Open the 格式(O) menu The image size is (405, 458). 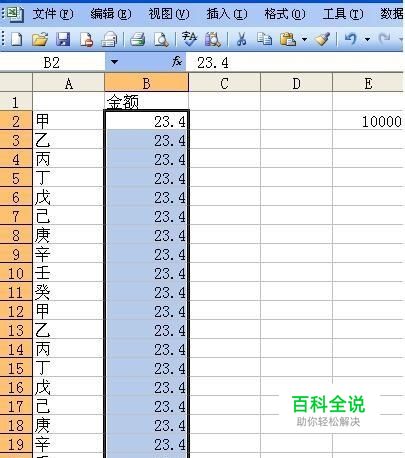(285, 14)
